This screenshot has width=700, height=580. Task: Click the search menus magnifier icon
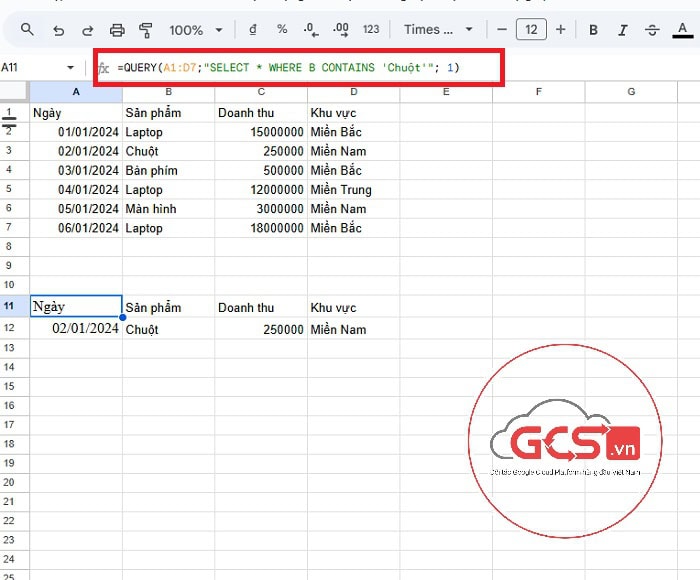(x=27, y=30)
